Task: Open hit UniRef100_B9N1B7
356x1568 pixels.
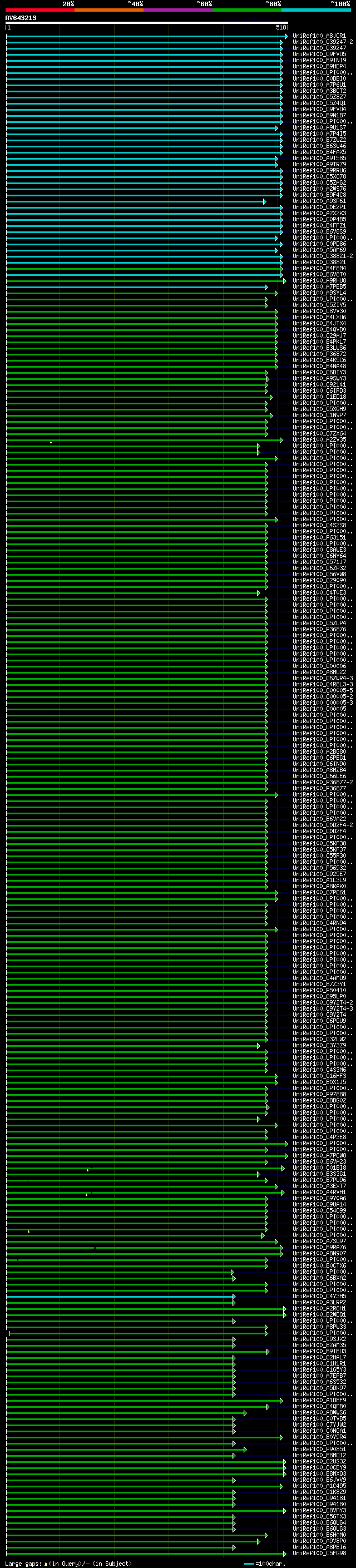Action: click(x=319, y=116)
